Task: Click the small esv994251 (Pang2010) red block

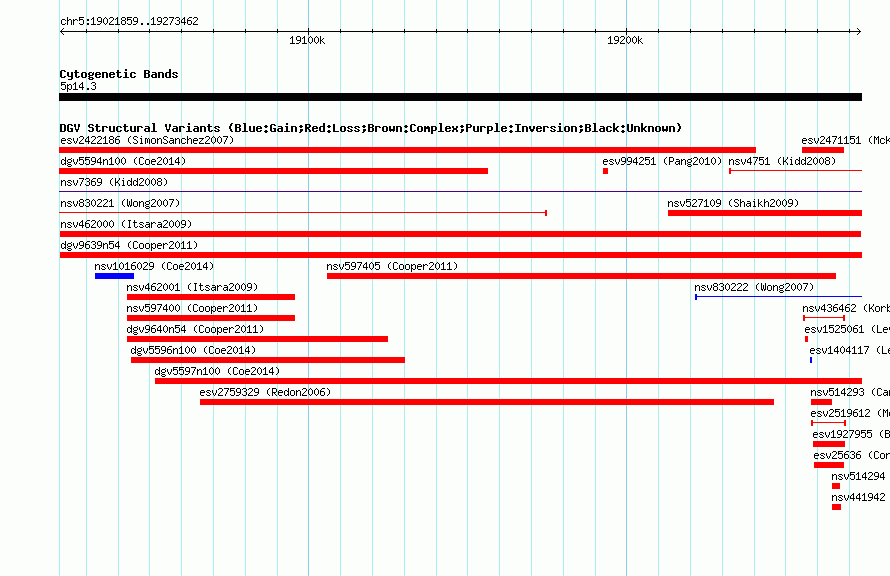Action: tap(606, 171)
